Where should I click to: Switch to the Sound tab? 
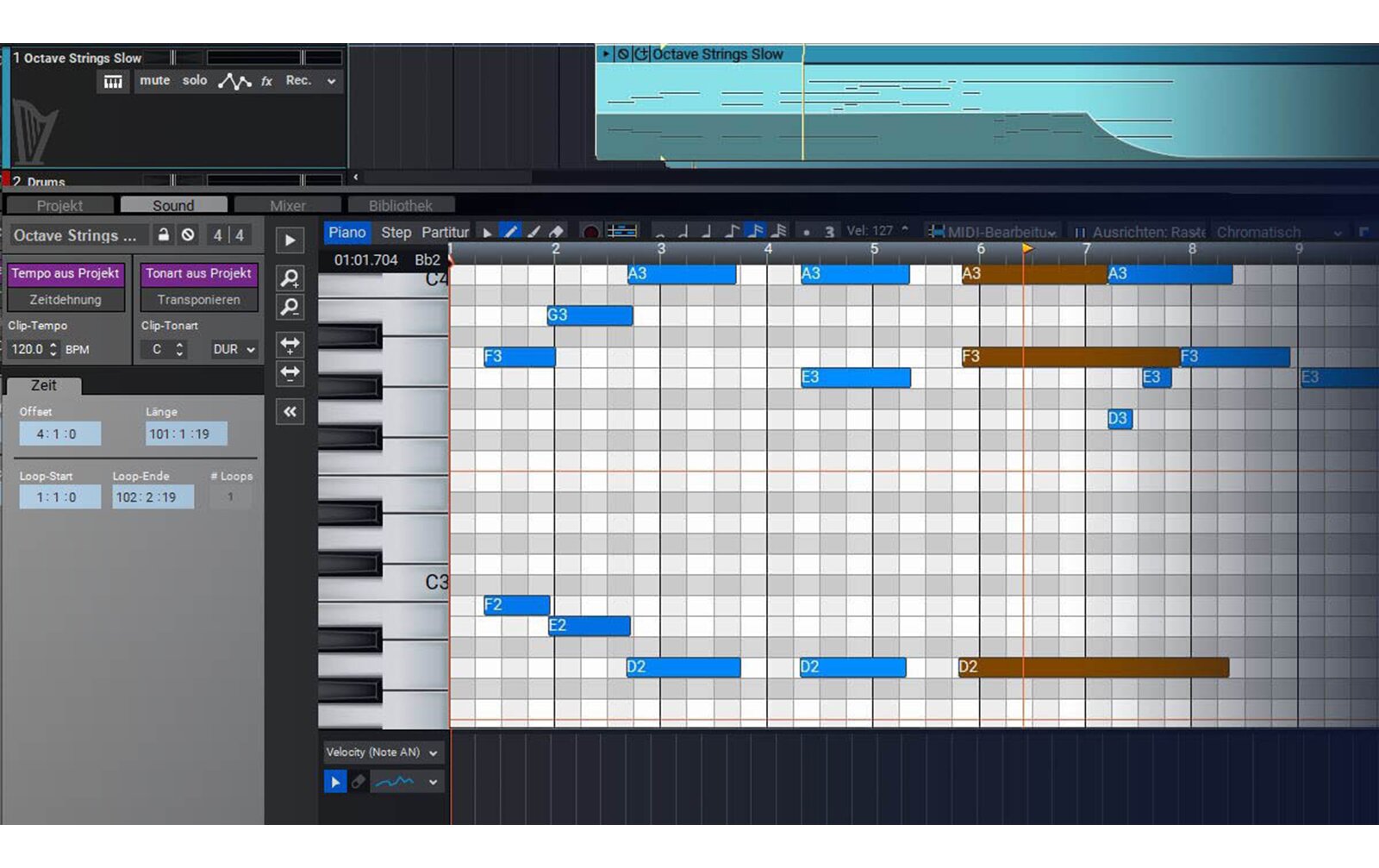(173, 205)
